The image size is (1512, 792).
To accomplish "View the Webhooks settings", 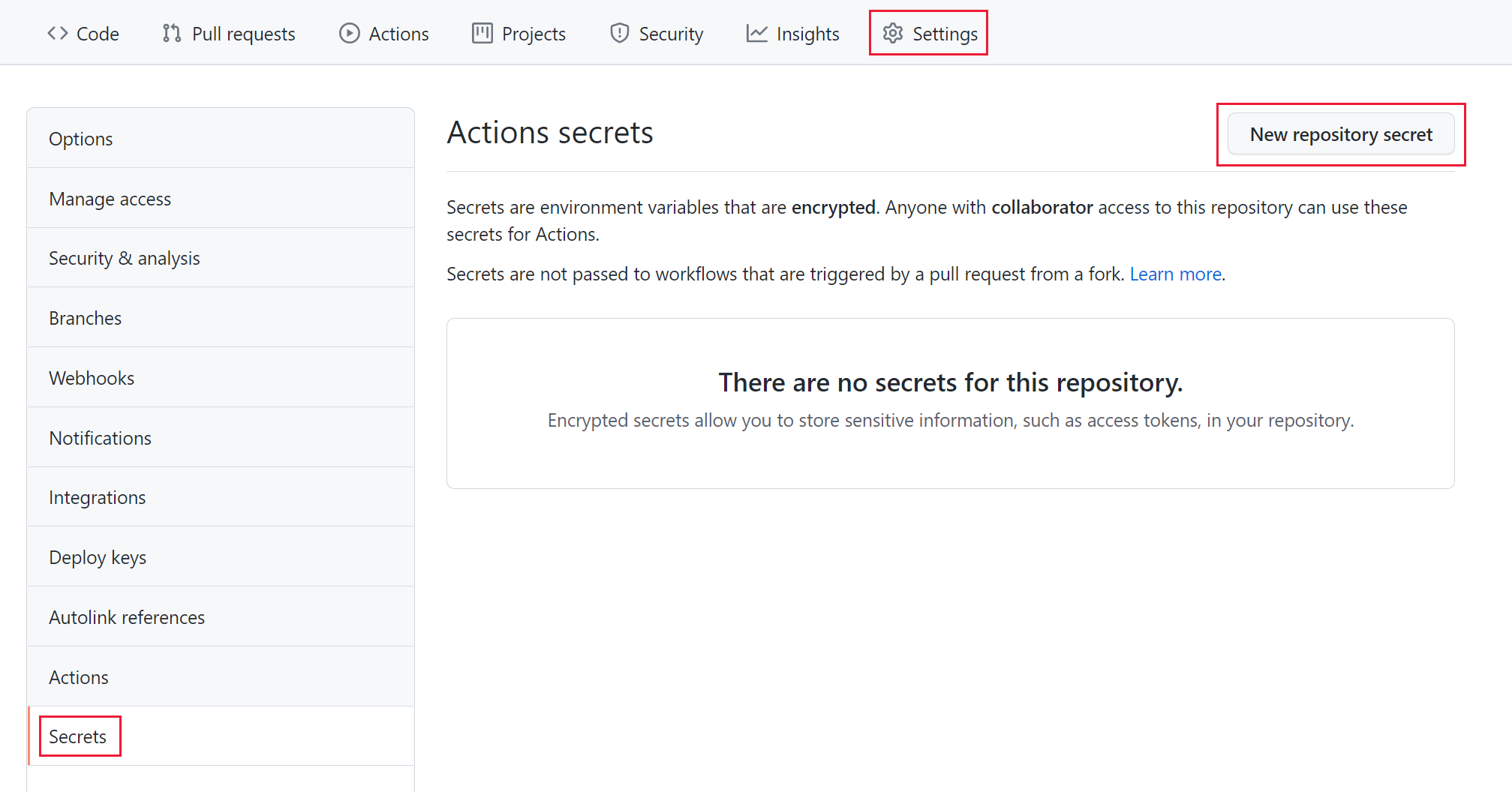I will (x=92, y=377).
